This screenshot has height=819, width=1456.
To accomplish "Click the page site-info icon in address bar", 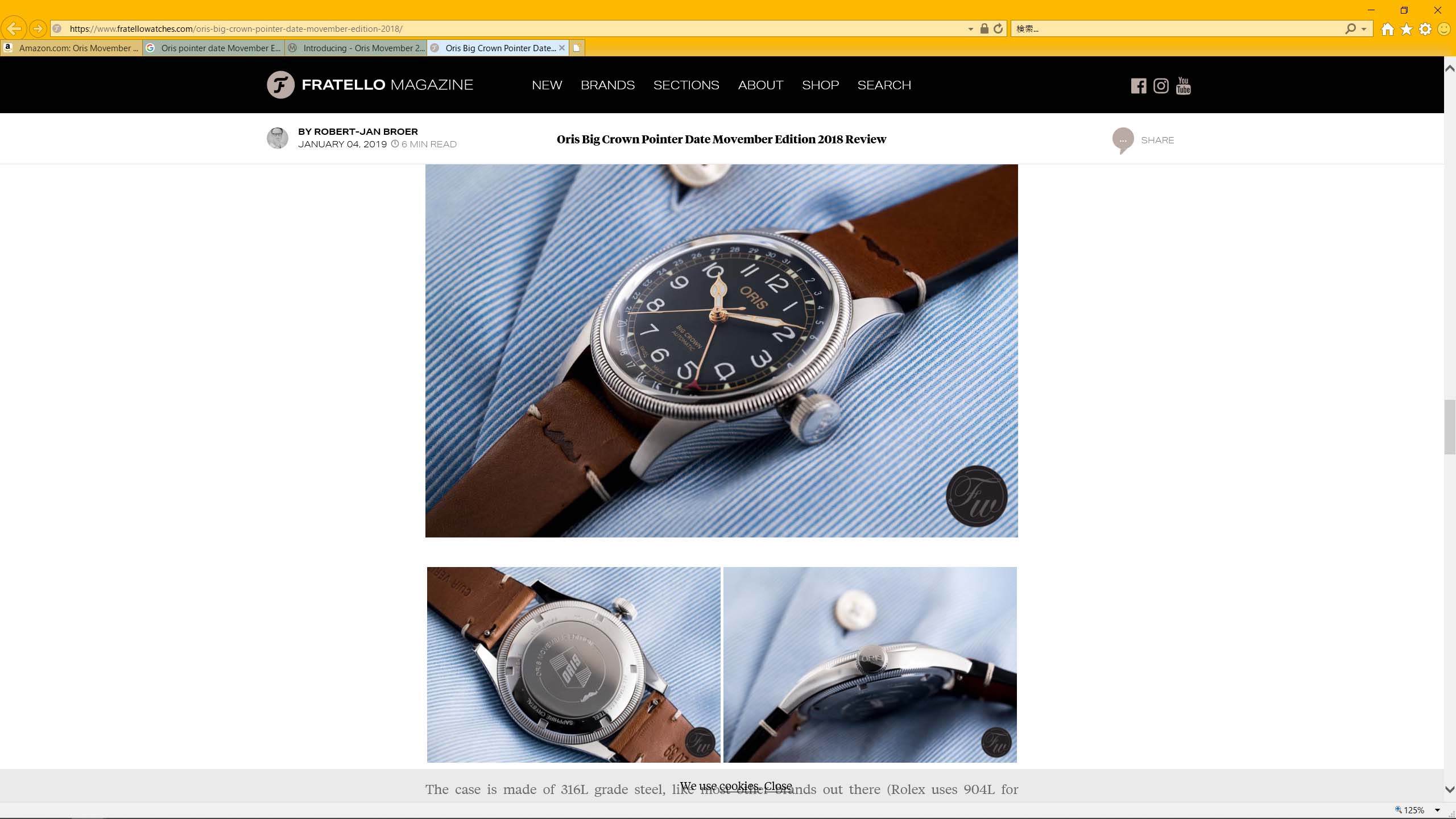I will click(x=57, y=28).
